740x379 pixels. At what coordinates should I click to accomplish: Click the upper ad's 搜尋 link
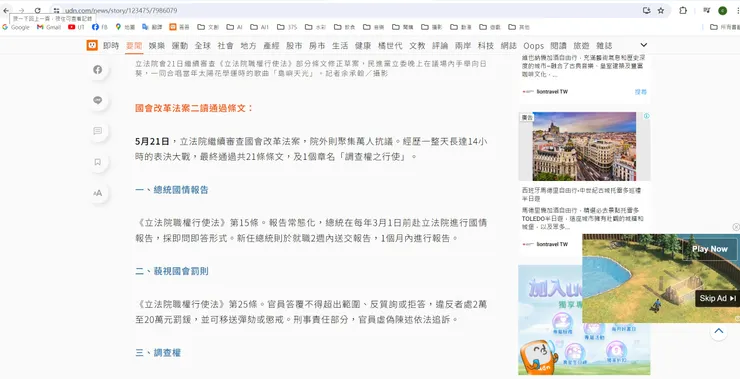[640, 92]
